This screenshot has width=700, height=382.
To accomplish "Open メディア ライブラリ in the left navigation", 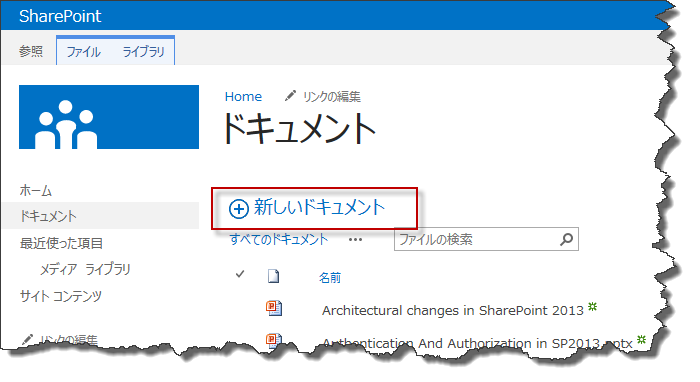I will coord(85,270).
